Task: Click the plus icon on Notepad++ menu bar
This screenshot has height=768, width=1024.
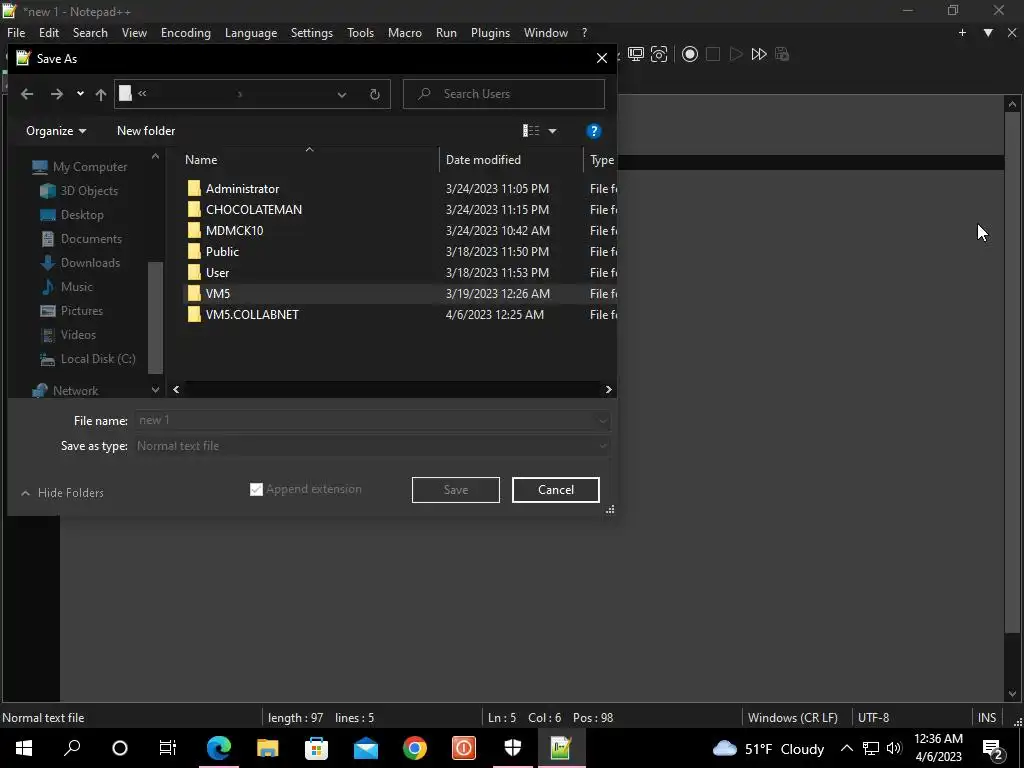Action: click(x=962, y=33)
